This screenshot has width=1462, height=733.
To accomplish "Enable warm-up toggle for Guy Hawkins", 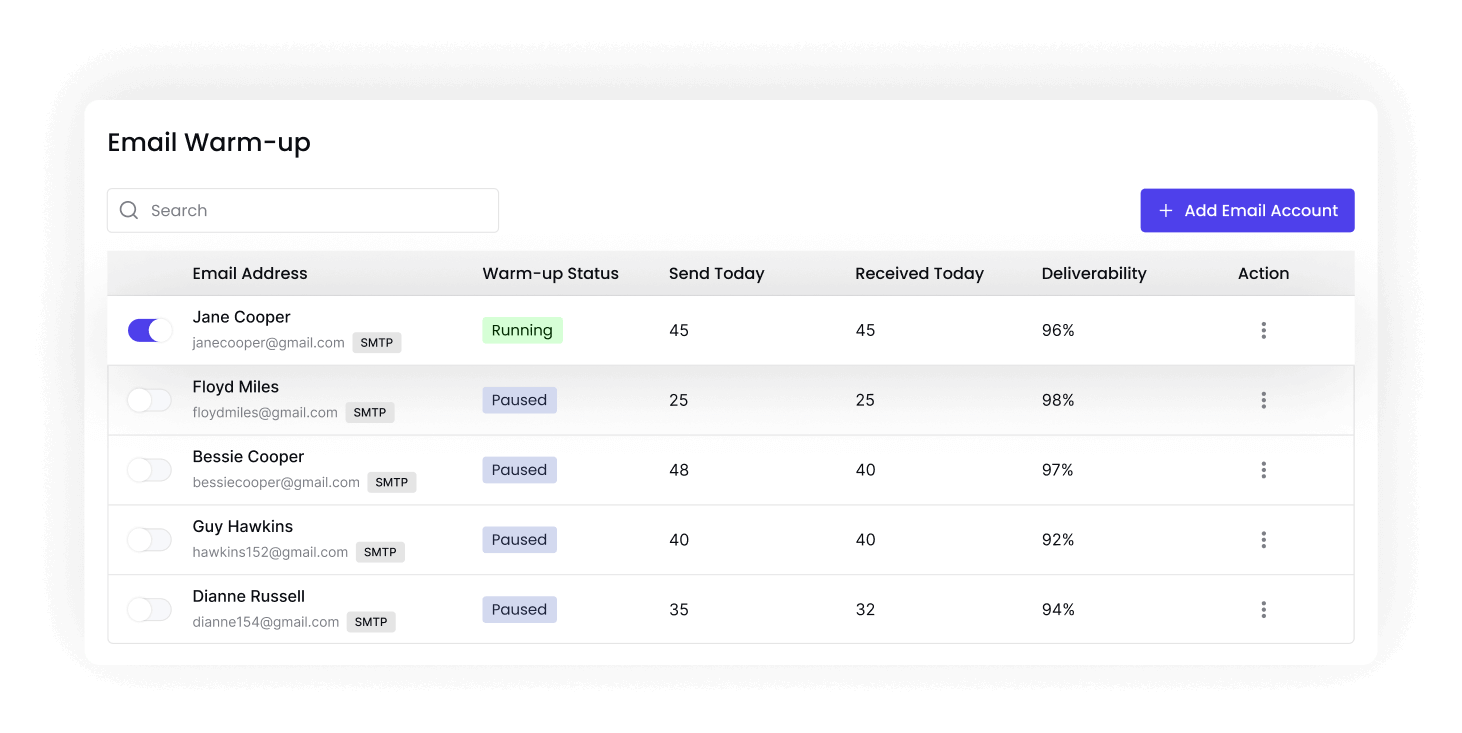I will (x=150, y=540).
